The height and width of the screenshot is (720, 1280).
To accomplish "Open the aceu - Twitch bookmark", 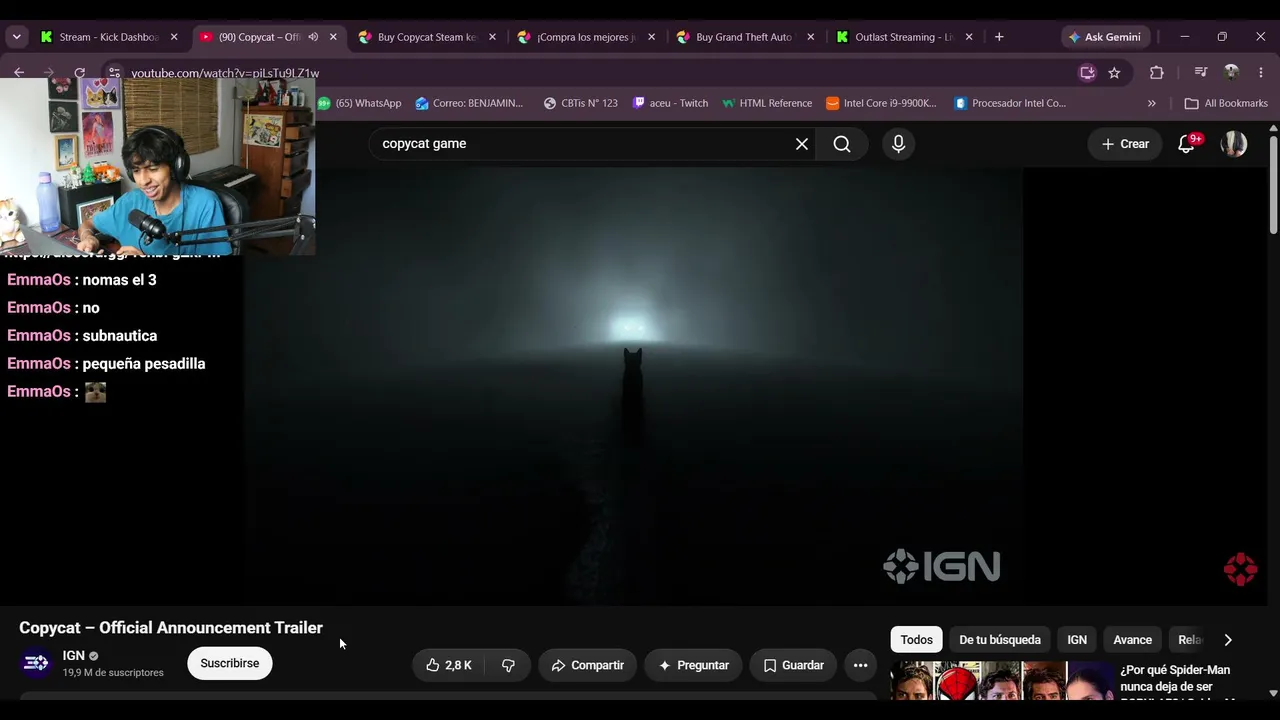I will coord(671,103).
